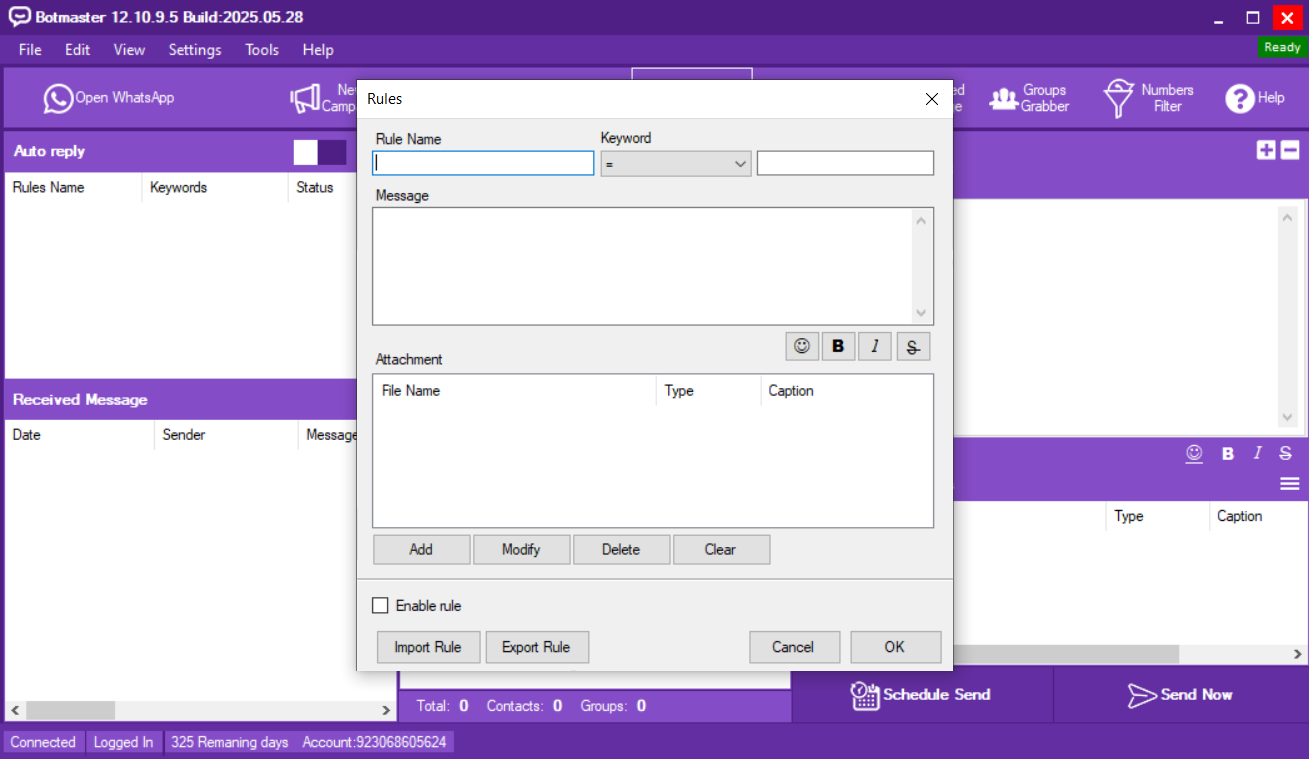Click the Import Rule button
1309x759 pixels.
(428, 647)
